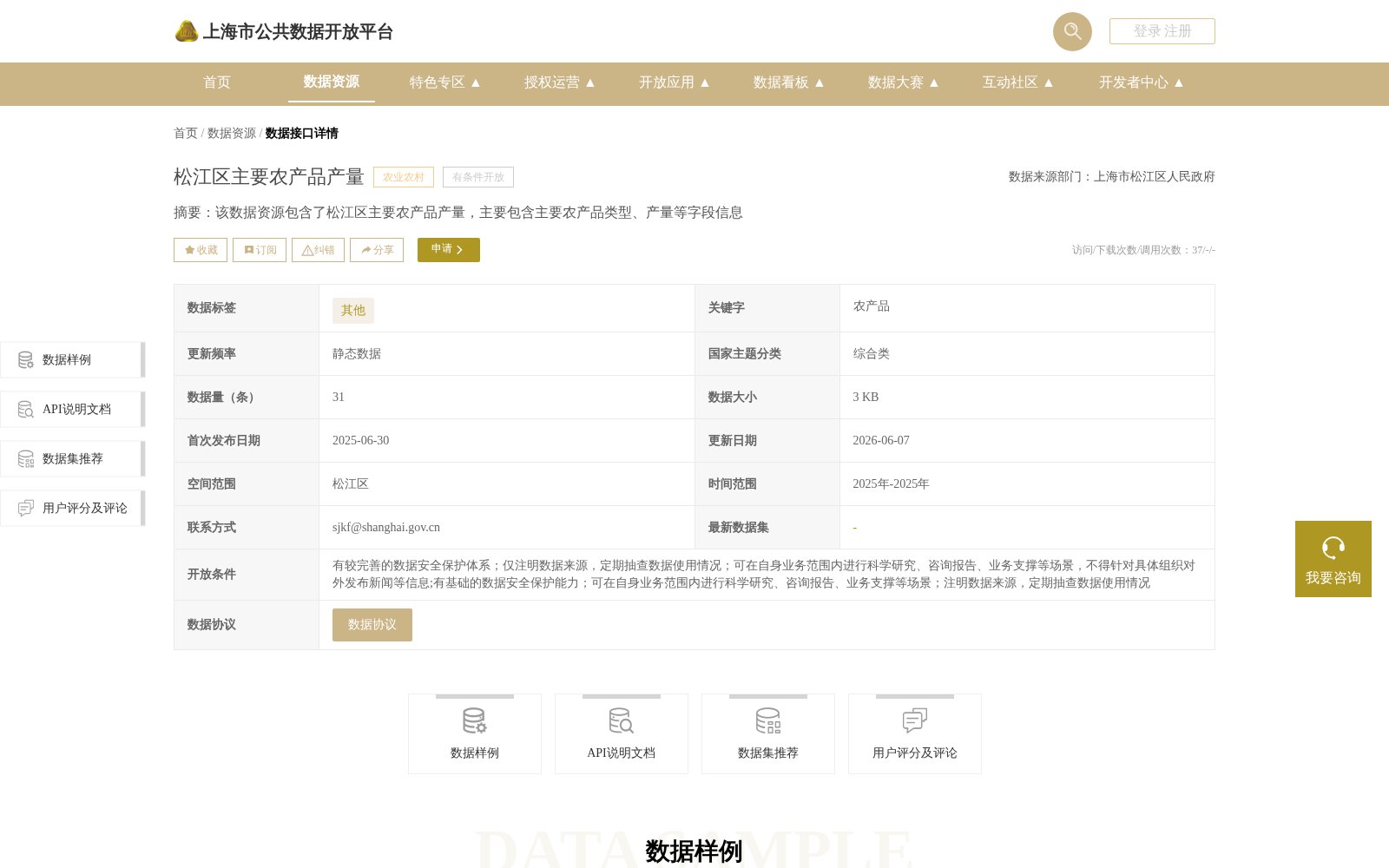Screen dimensions: 1389x868
Task: Expand the 互动社区 dropdown menu
Action: 1018,82
